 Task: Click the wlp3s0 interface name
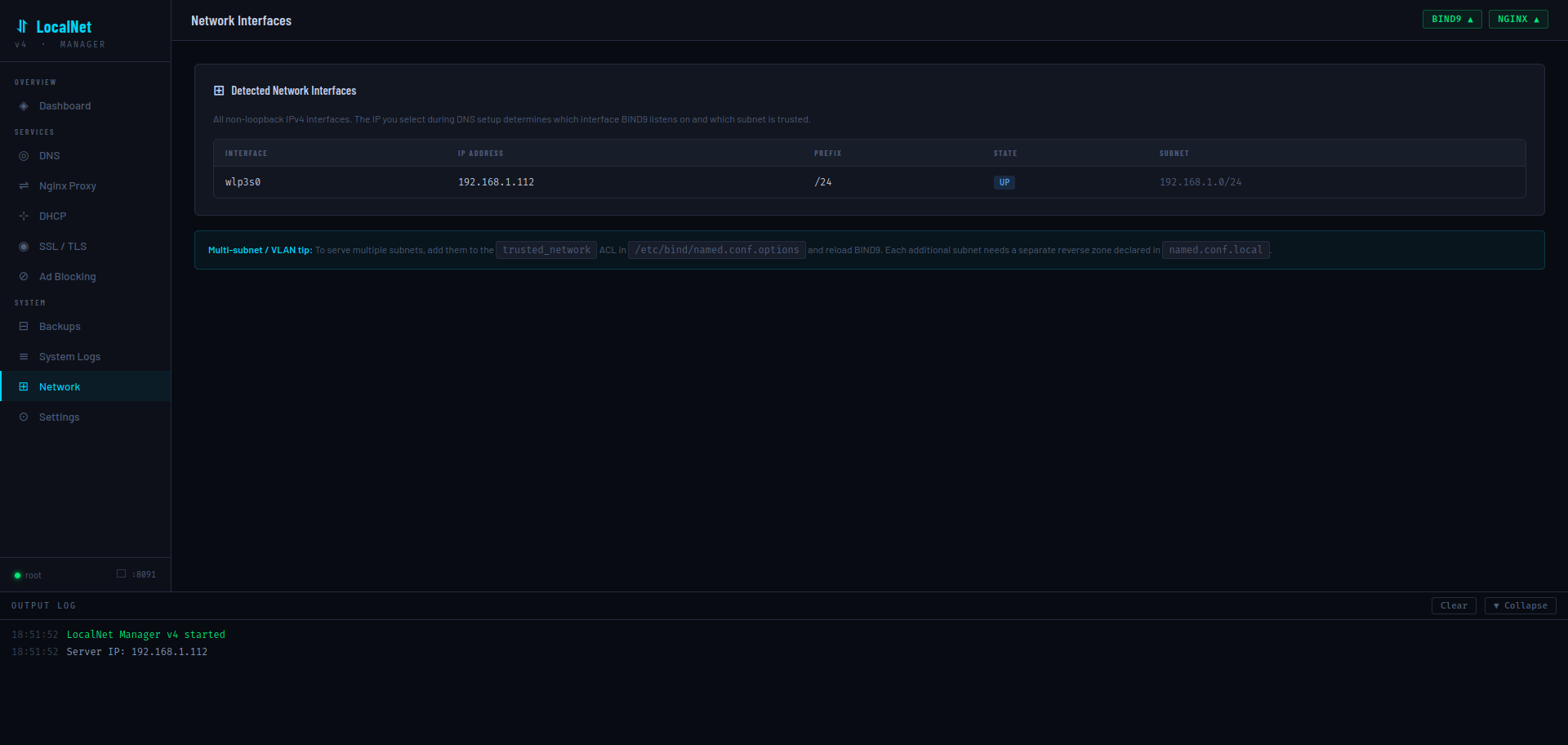(243, 182)
